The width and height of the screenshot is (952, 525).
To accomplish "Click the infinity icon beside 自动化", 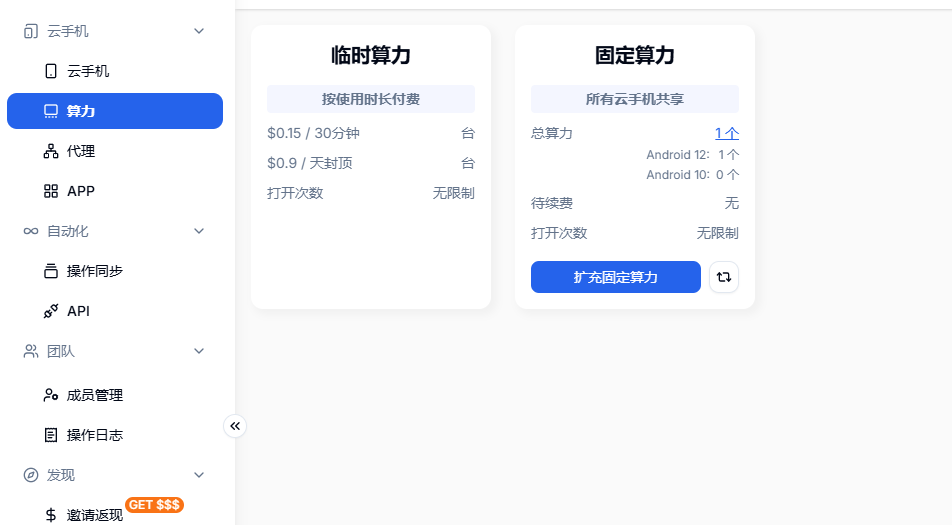I will click(30, 231).
